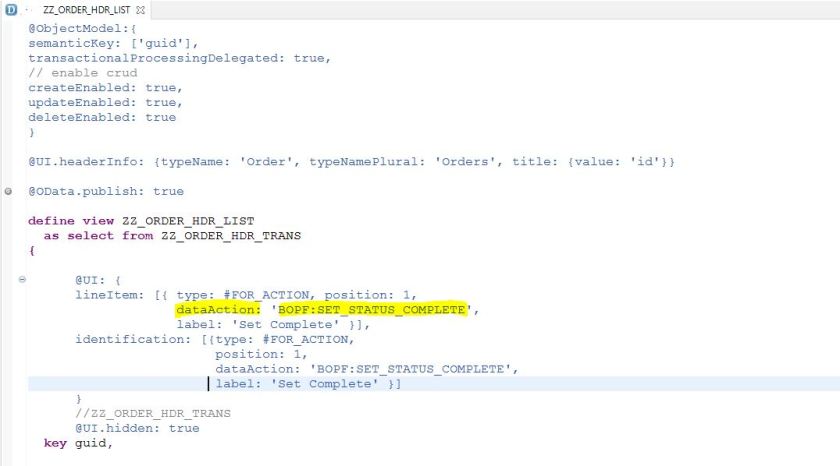Click the highlighted 'dataAction:' keyword
This screenshot has width=840, height=466.
[218, 310]
